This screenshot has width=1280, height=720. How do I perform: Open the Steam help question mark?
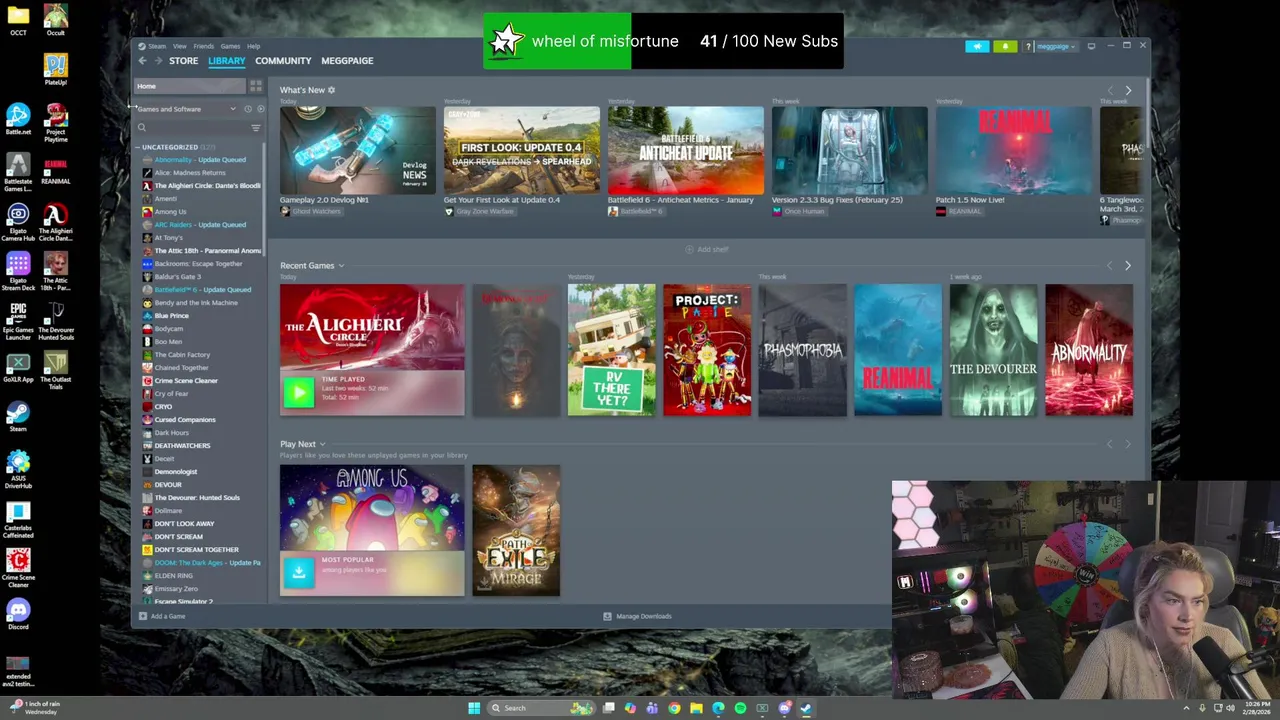tap(1027, 46)
